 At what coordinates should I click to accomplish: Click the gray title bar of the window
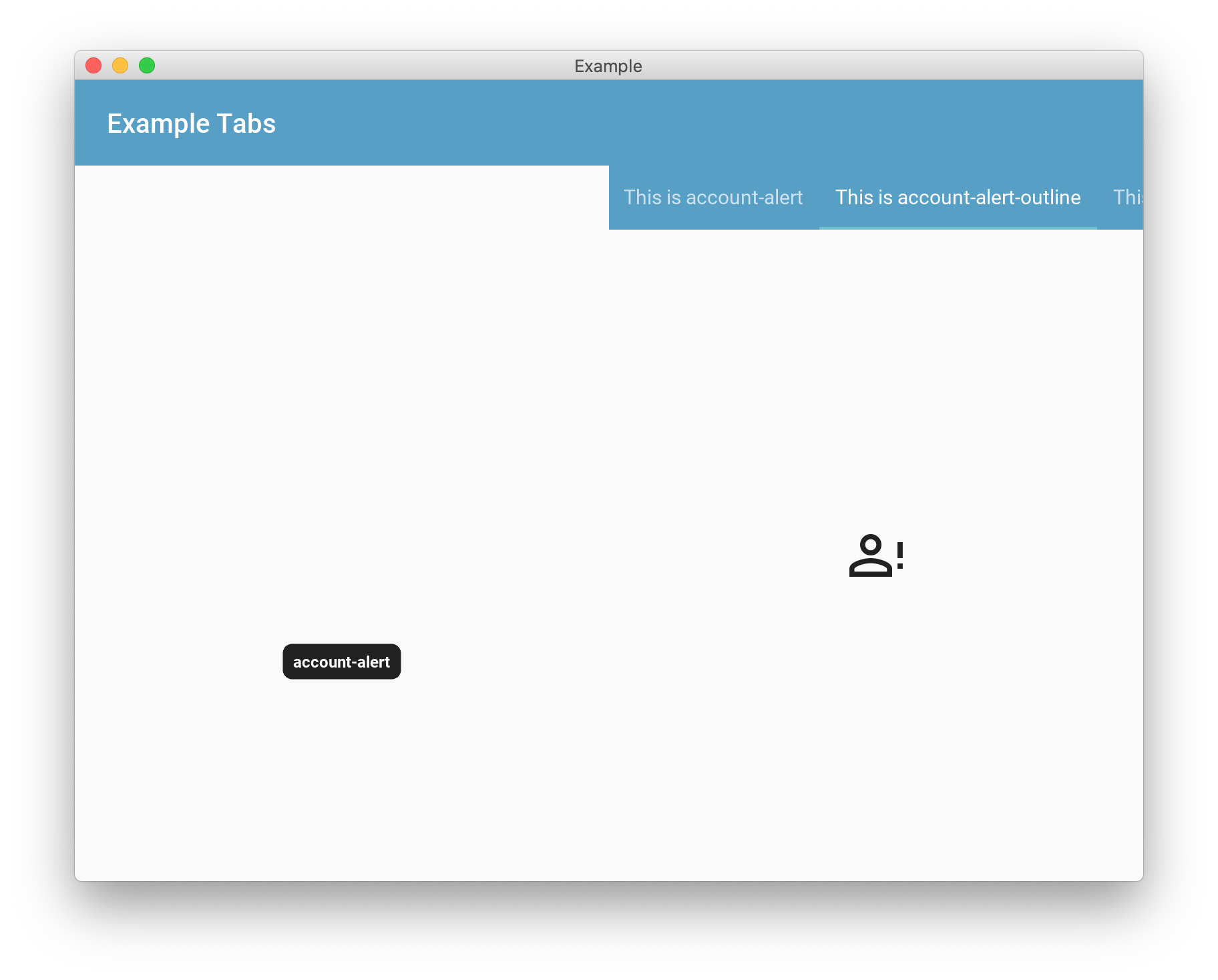click(x=401, y=65)
